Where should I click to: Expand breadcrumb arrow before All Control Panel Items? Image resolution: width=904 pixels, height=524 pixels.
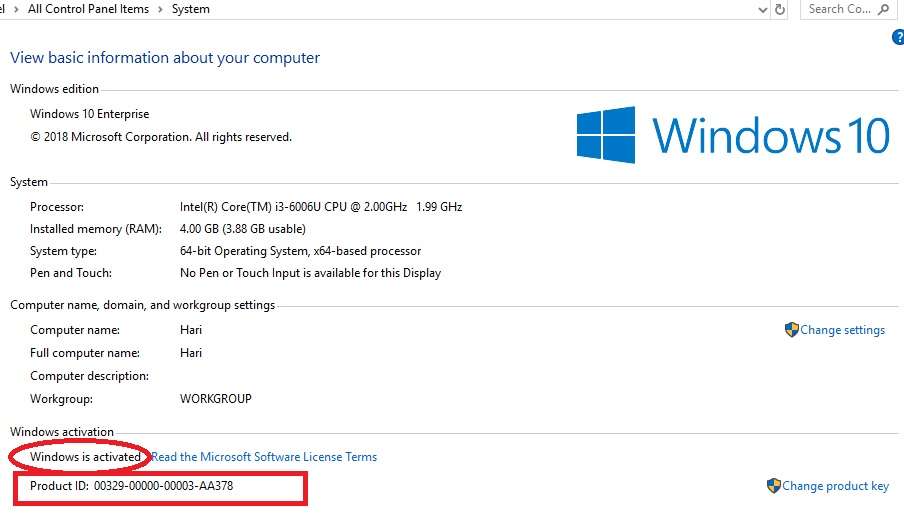(16, 9)
